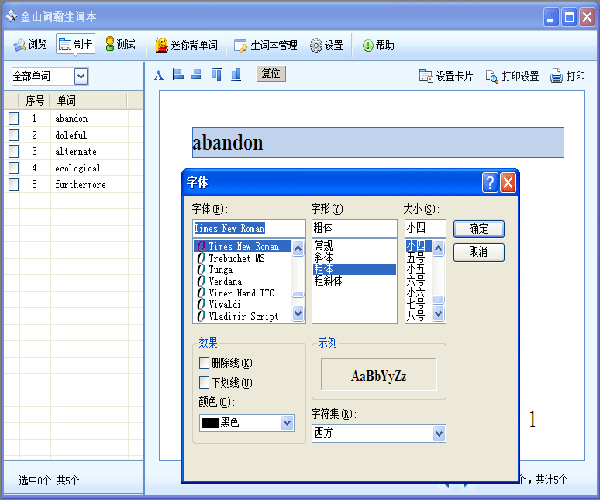Select 斜体 italic font style
This screenshot has width=600, height=500.
(x=354, y=257)
